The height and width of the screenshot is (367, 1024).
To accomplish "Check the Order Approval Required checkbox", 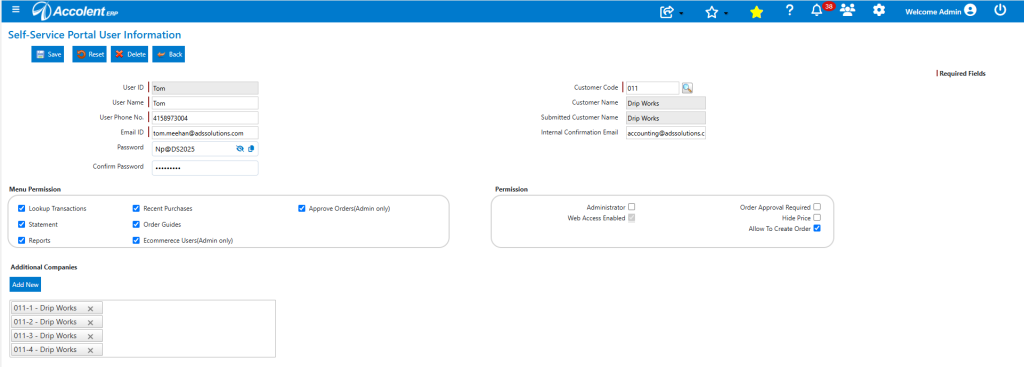I will point(817,207).
